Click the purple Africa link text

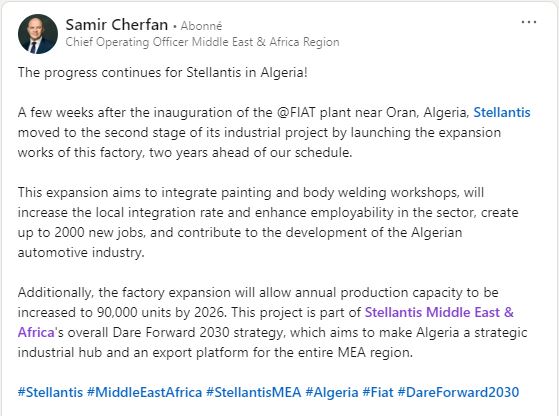pyautogui.click(x=36, y=333)
